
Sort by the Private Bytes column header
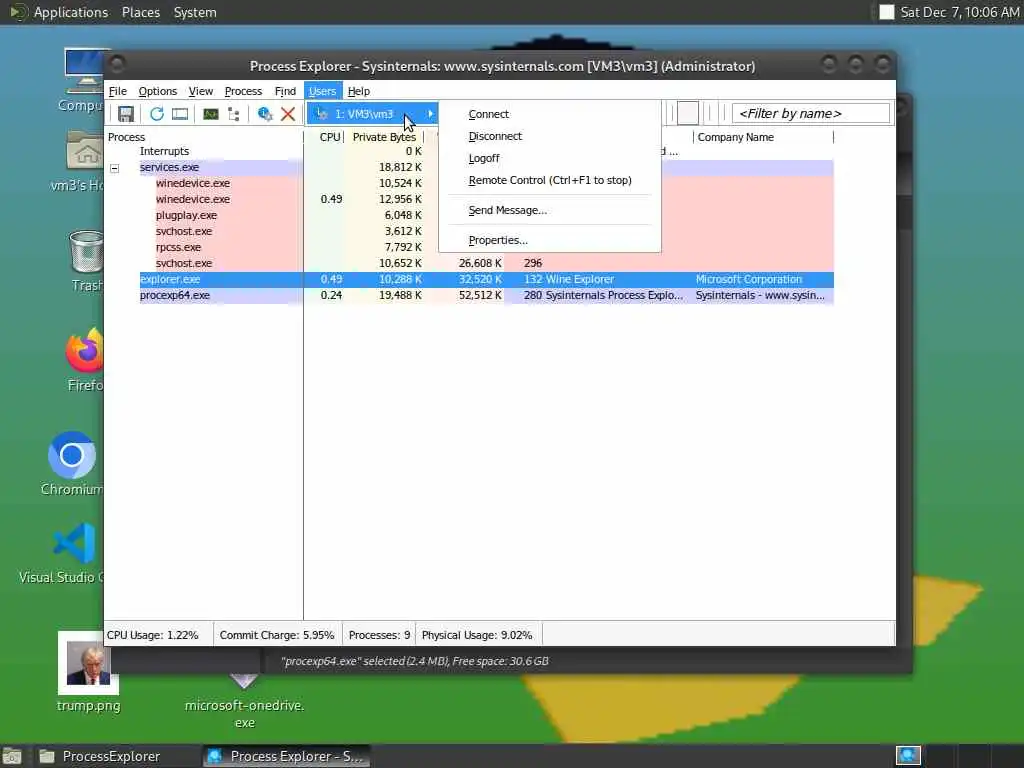click(x=384, y=137)
